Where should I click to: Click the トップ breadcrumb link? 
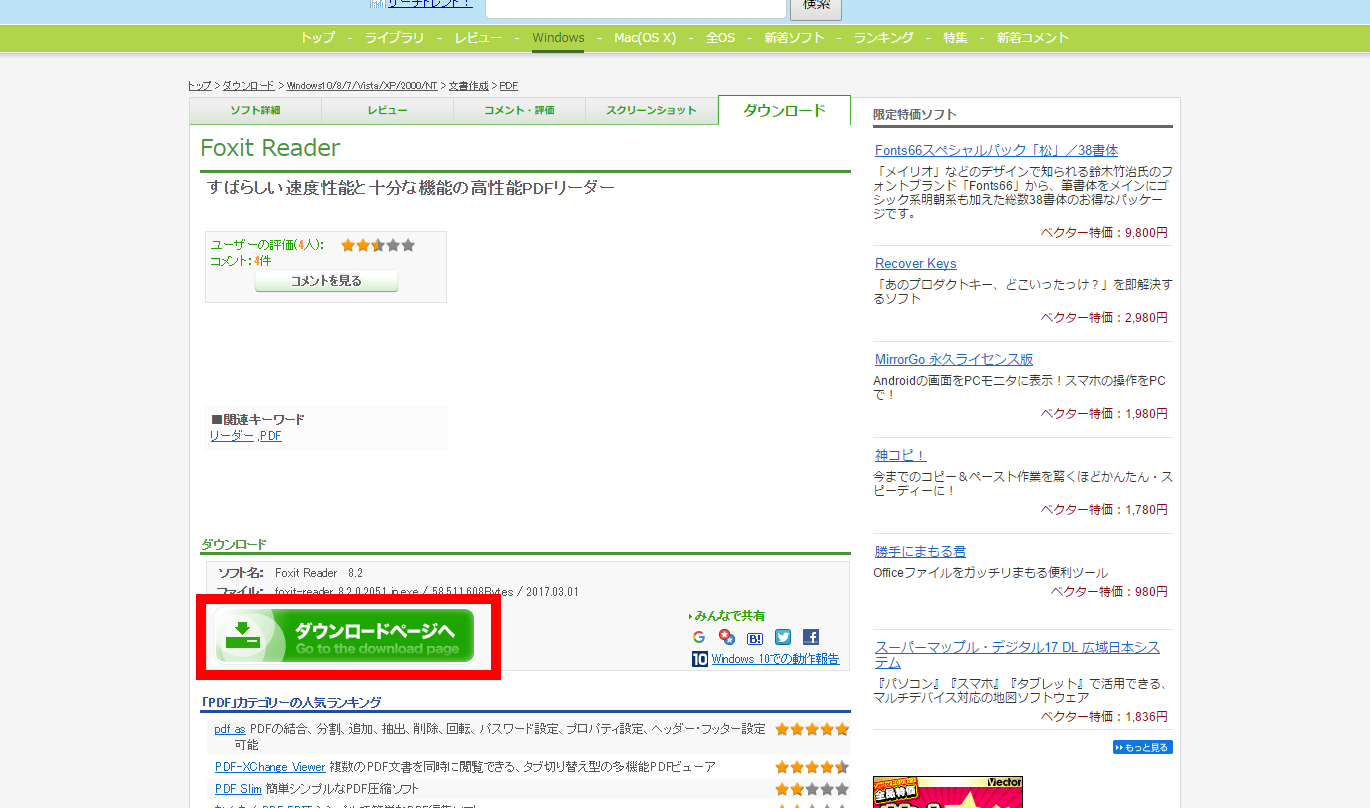200,86
